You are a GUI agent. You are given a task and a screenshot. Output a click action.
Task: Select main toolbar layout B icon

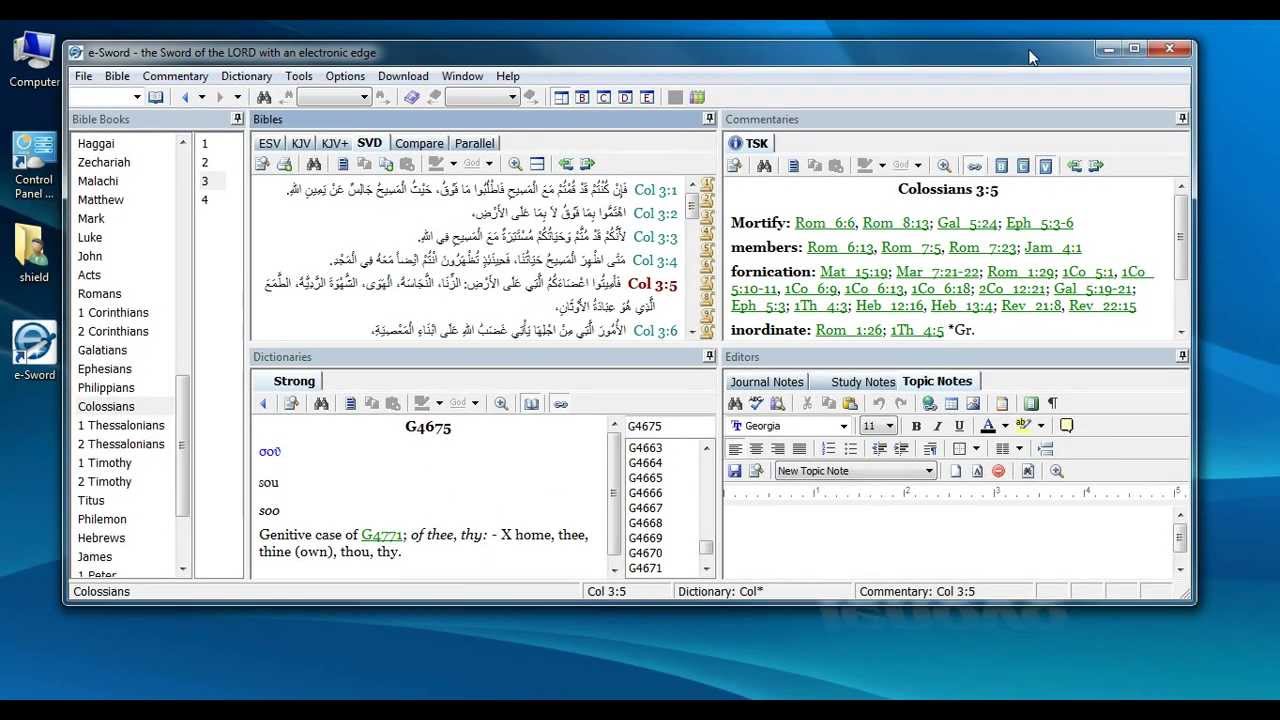pyautogui.click(x=582, y=97)
